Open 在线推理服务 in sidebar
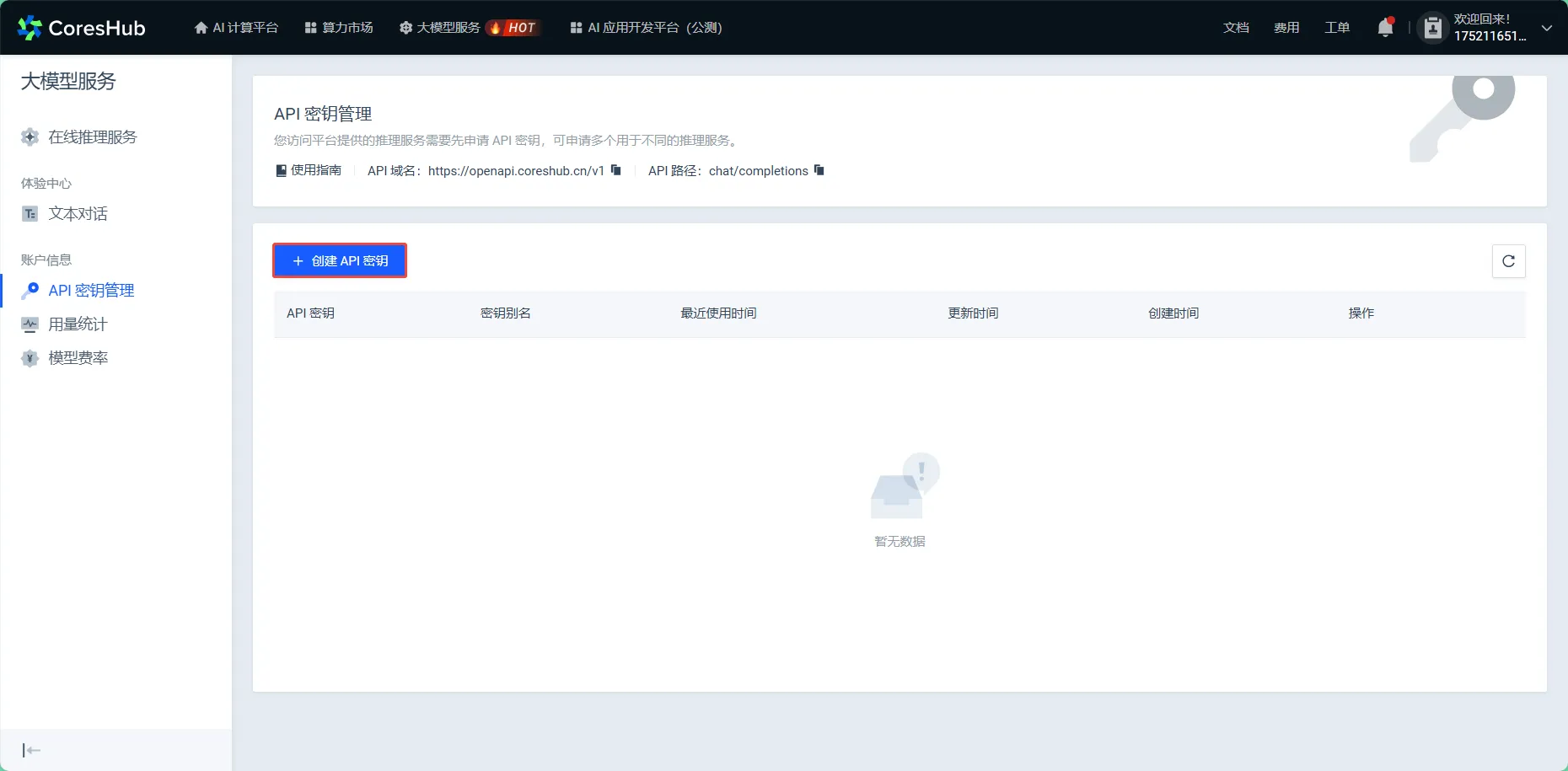This screenshot has width=1568, height=771. click(92, 137)
